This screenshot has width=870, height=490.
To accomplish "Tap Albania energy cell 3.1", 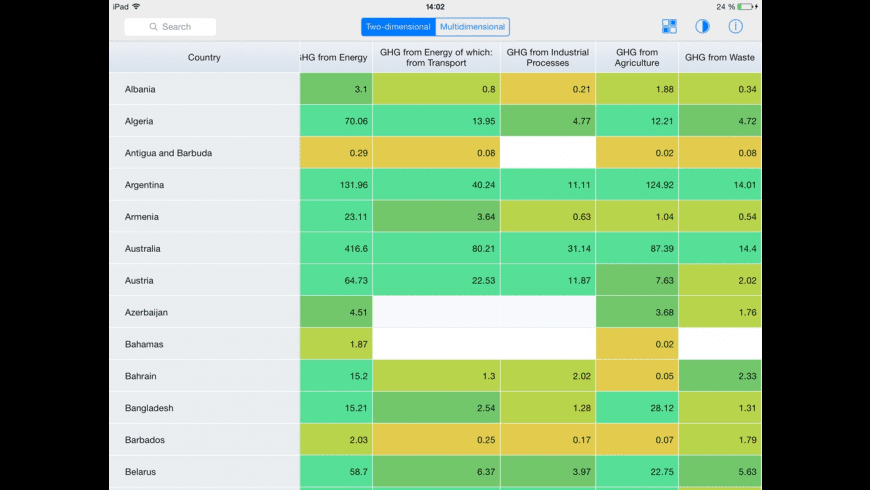I will point(336,89).
